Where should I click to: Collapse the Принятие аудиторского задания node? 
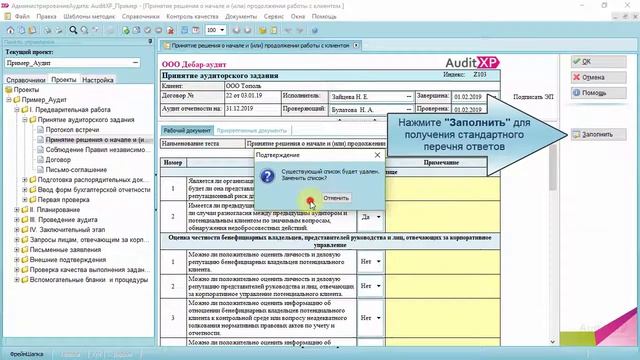25,120
